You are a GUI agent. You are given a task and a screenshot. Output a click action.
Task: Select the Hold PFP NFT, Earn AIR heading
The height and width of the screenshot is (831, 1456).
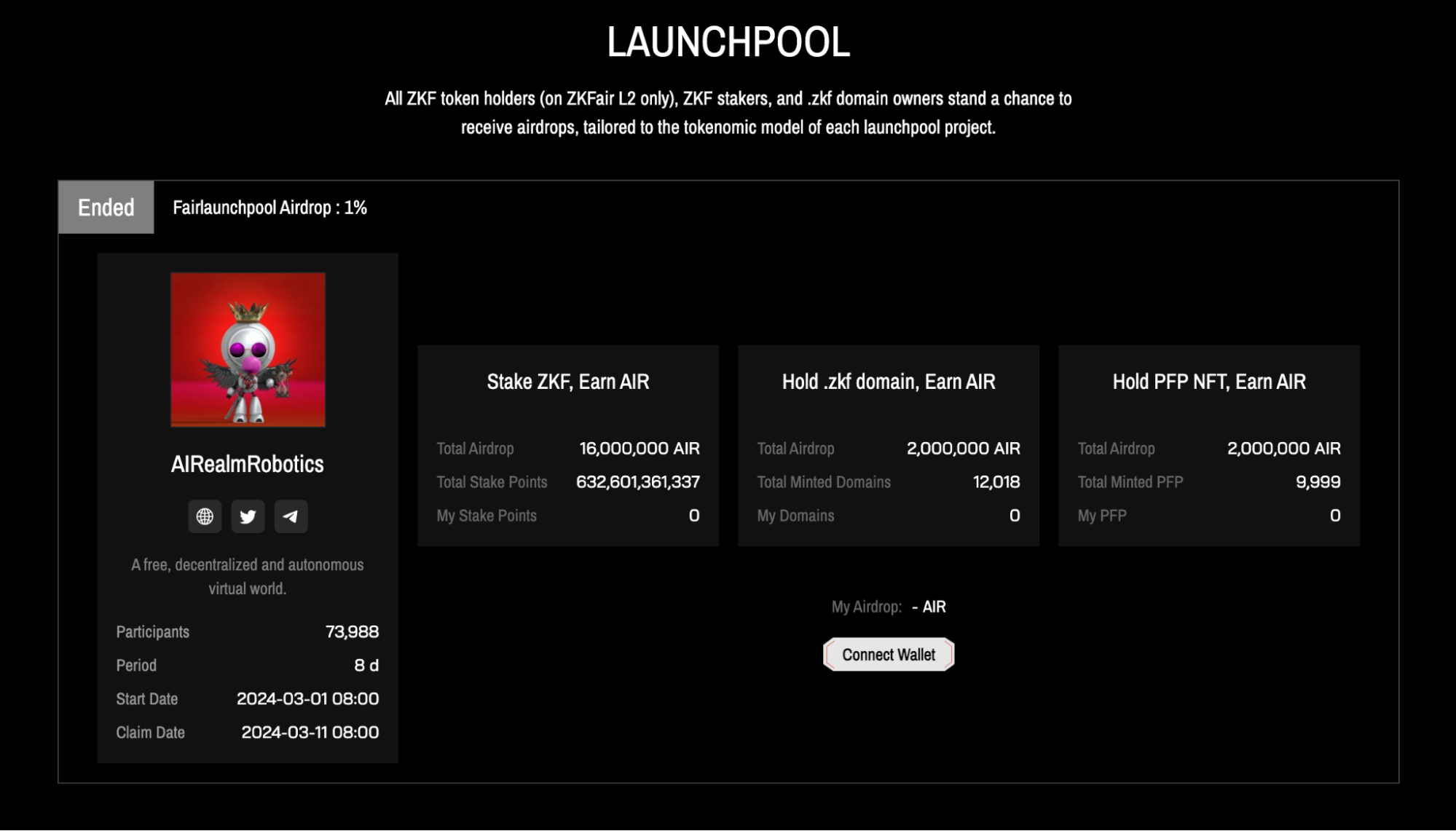coord(1208,382)
